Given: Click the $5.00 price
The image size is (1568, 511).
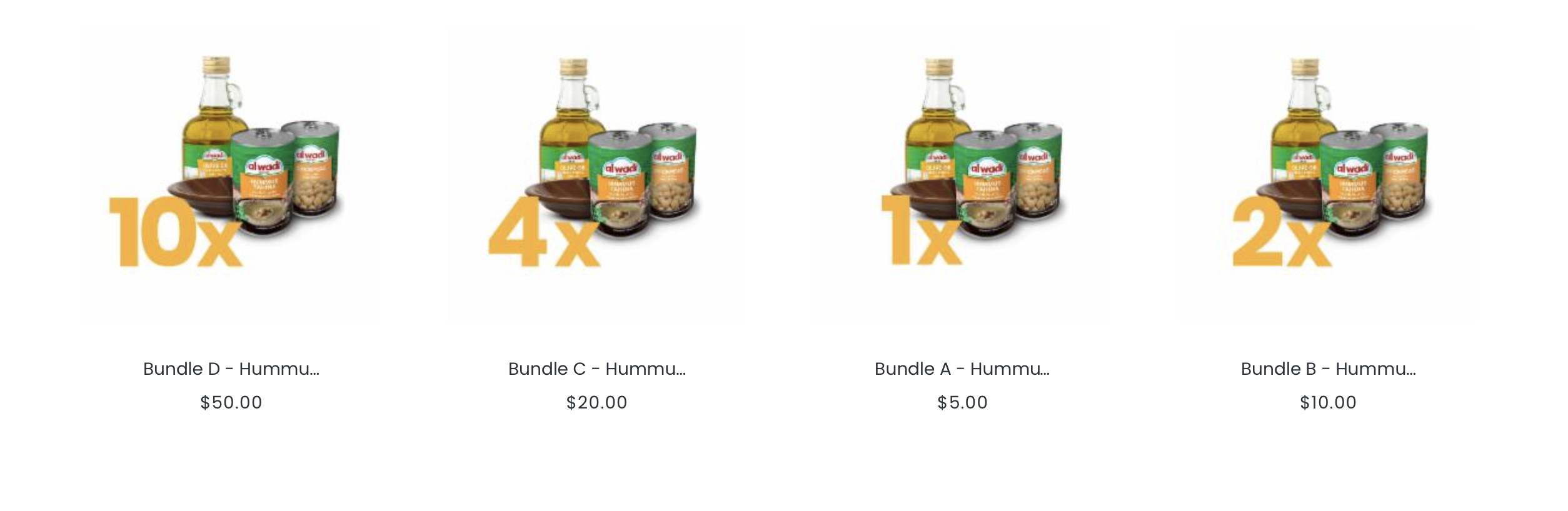Looking at the screenshot, I should point(962,402).
